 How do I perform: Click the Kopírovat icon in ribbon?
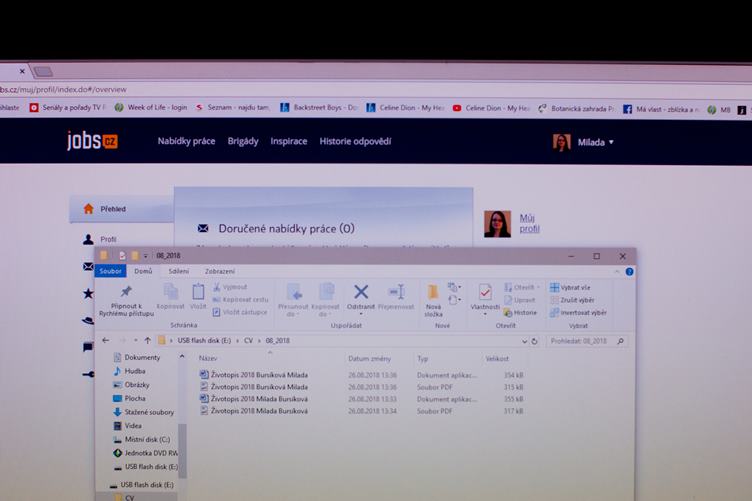tap(171, 291)
